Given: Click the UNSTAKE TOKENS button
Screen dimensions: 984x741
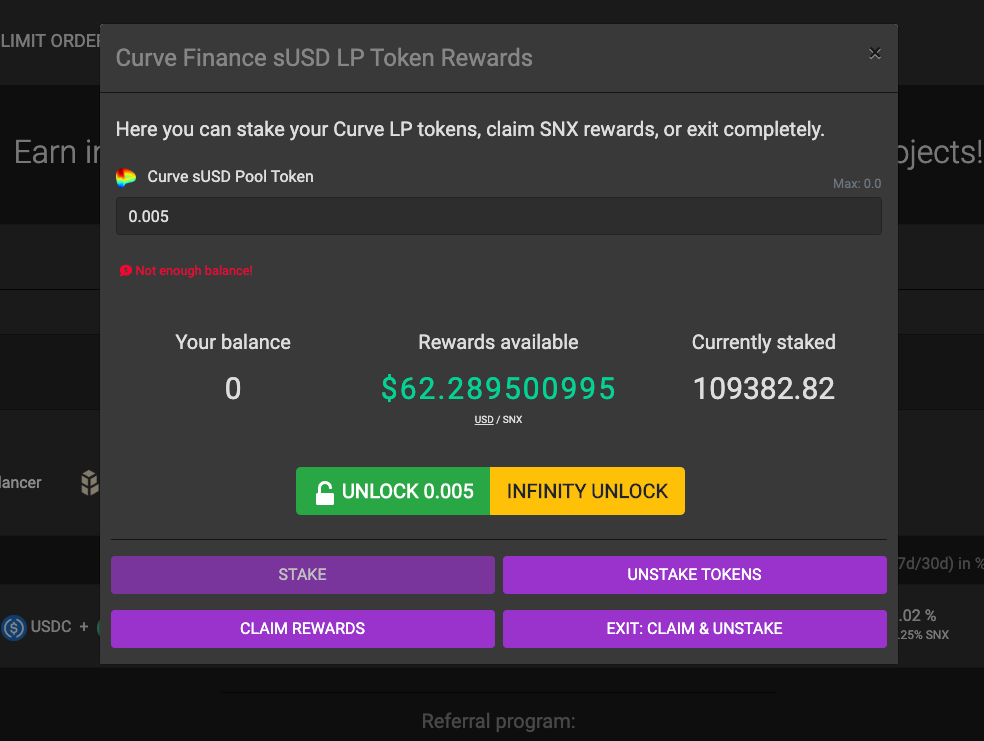Looking at the screenshot, I should pyautogui.click(x=695, y=575).
